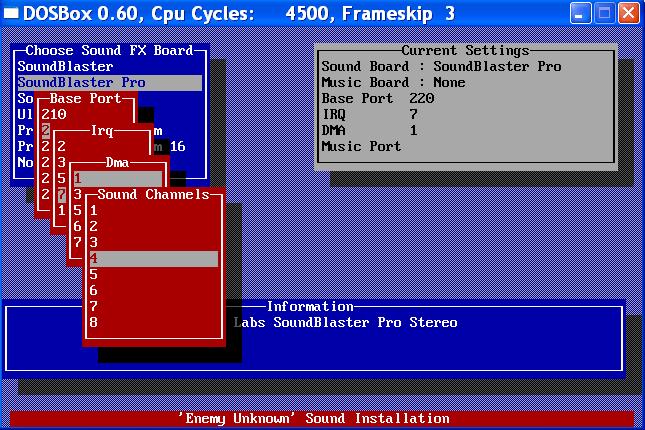Viewport: 645px width, 430px height.
Task: Select 6 in the Sound Channels menu
Action: (x=154, y=291)
